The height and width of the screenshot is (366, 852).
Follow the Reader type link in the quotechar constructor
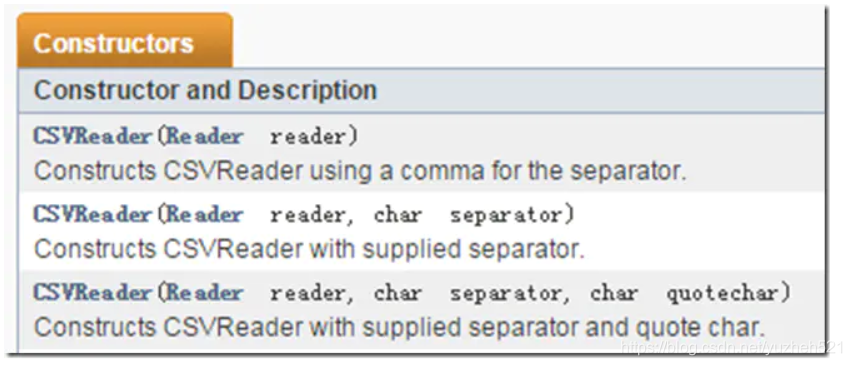click(x=204, y=293)
